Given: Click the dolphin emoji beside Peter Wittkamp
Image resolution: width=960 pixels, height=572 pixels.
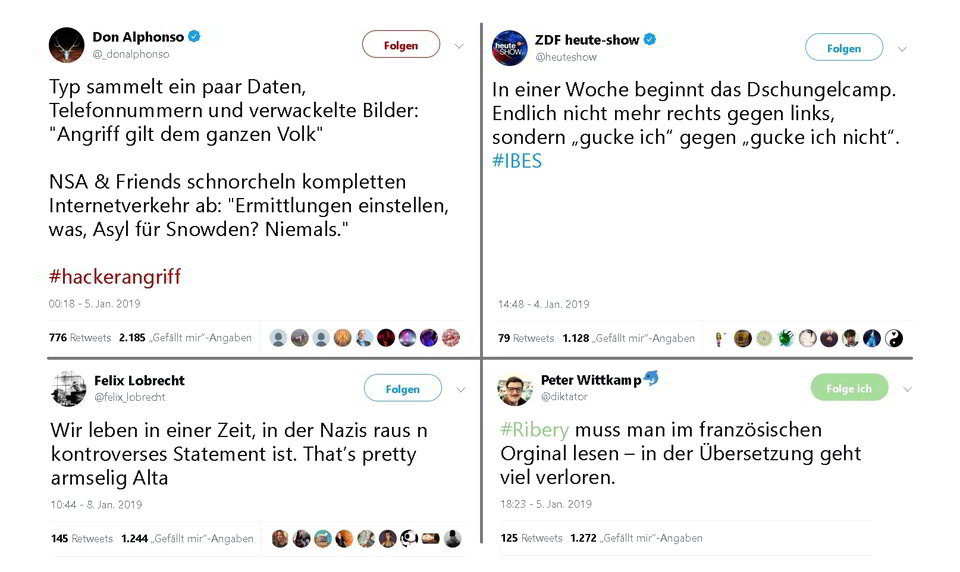Looking at the screenshot, I should pyautogui.click(x=651, y=378).
